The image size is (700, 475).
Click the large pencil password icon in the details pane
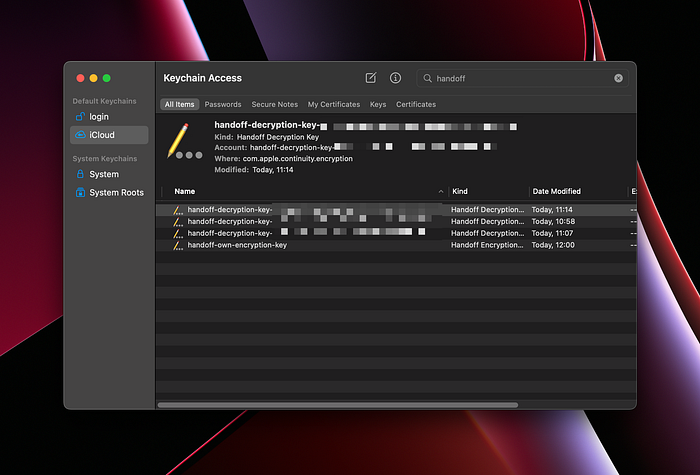[x=184, y=141]
